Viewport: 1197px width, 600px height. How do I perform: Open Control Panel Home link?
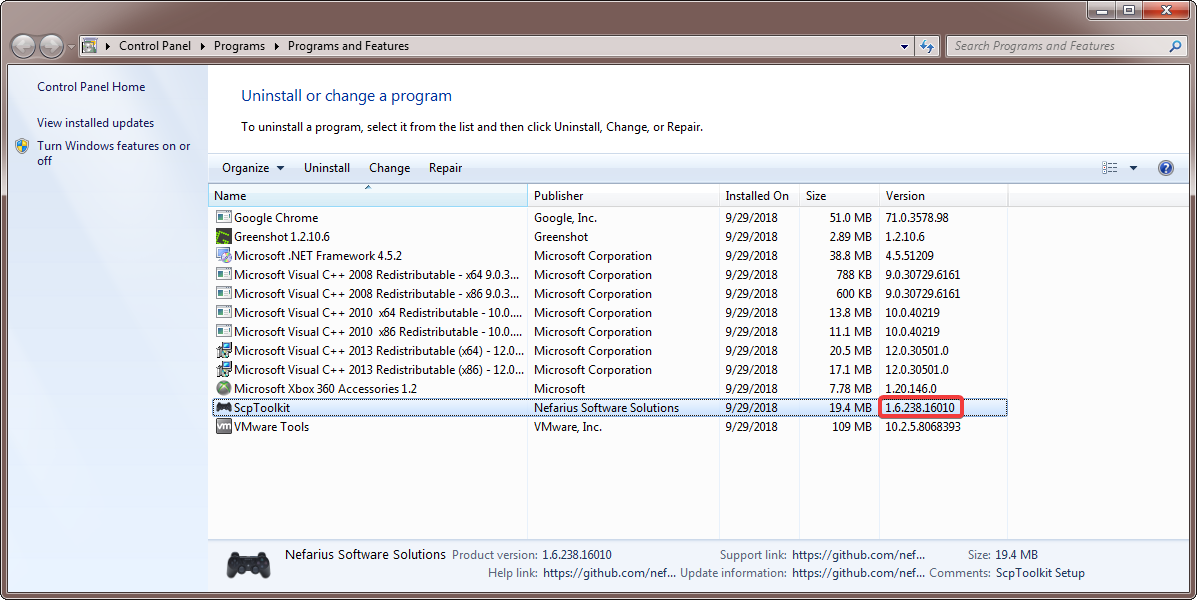click(91, 87)
